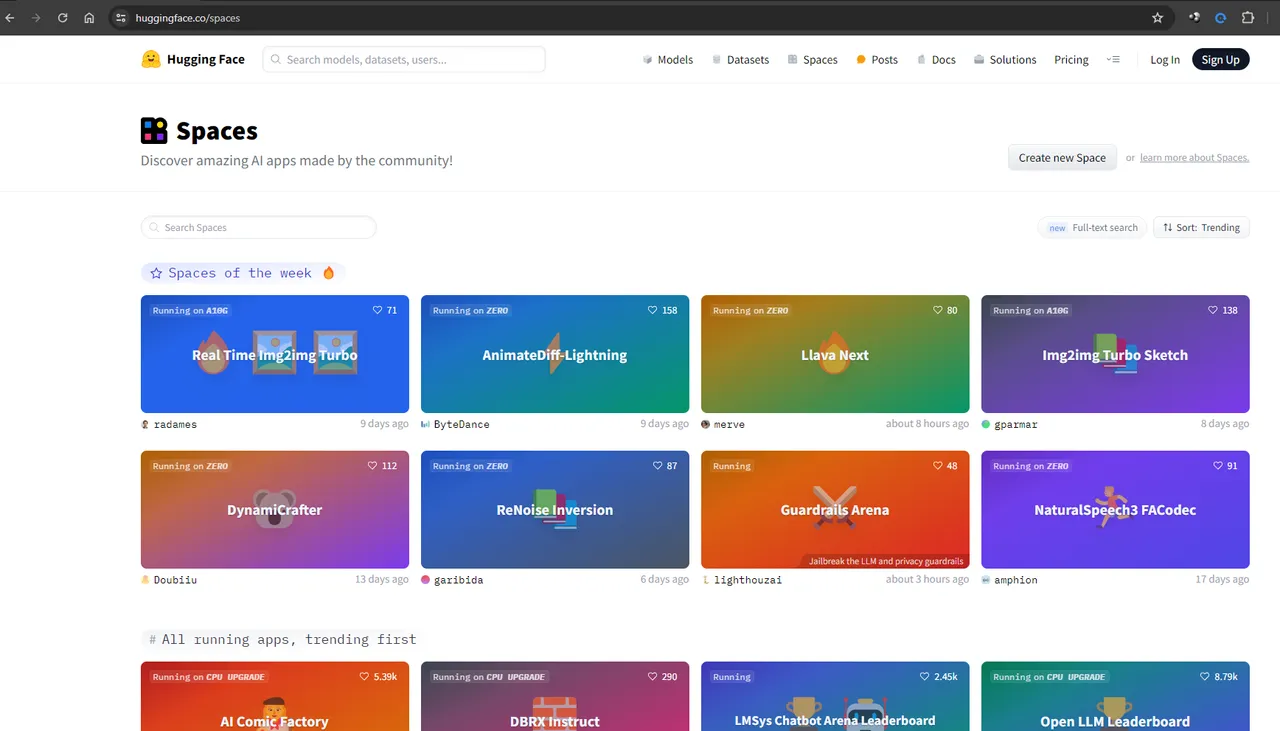Viewport: 1280px width, 731px height.
Task: Click Create new Space button
Action: pos(1062,158)
